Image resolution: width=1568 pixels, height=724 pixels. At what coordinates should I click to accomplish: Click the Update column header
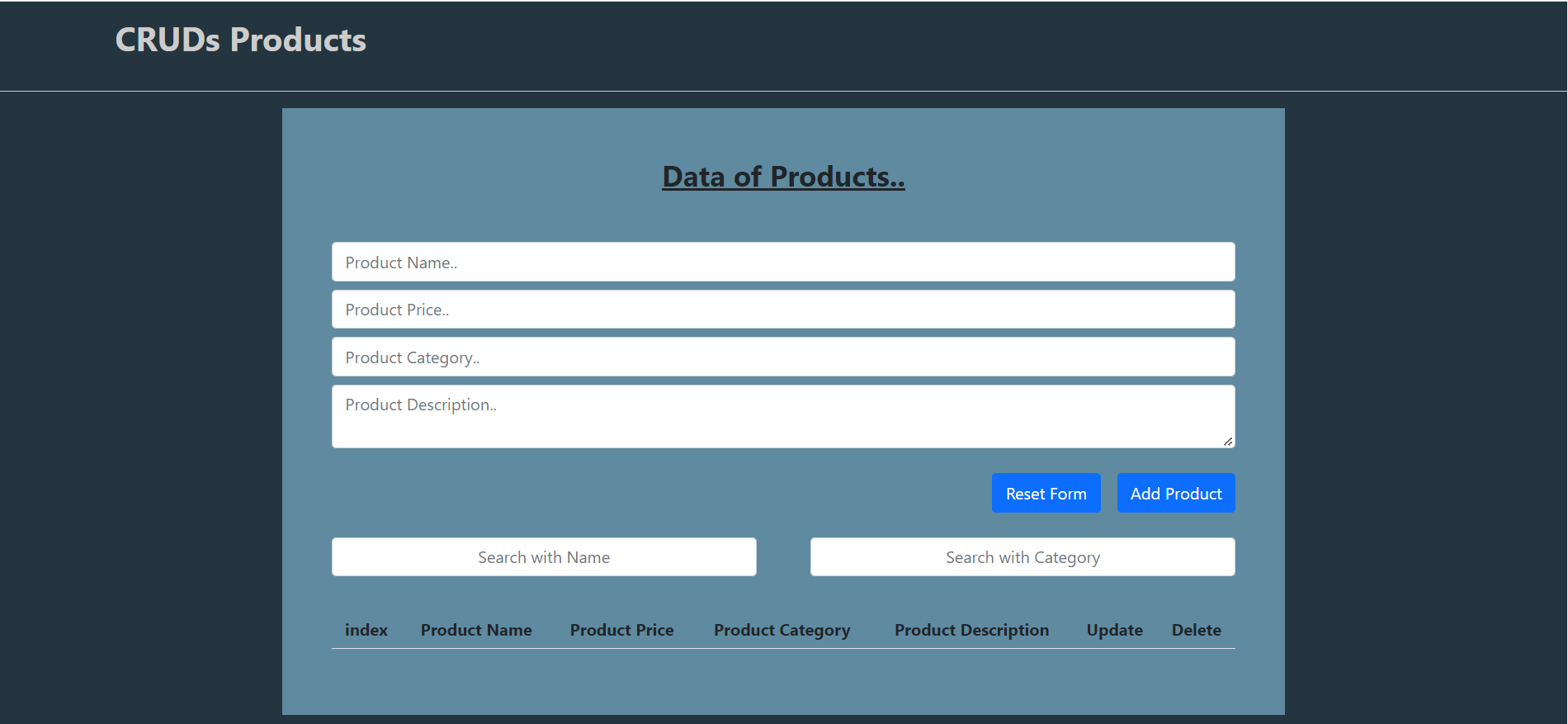click(x=1114, y=630)
